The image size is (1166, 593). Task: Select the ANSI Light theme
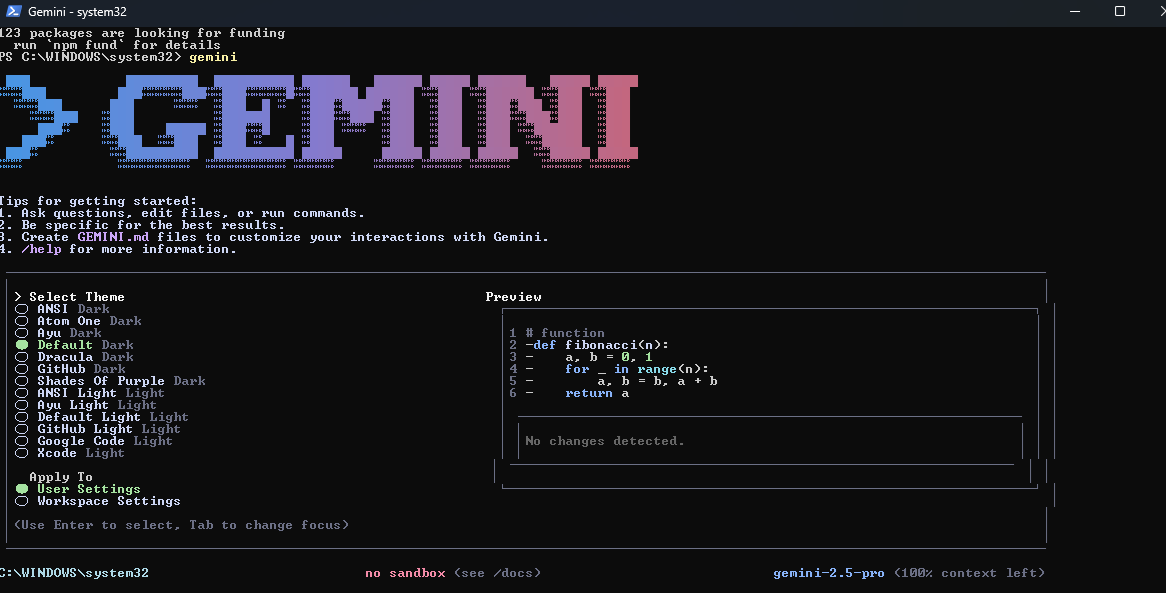(90, 392)
